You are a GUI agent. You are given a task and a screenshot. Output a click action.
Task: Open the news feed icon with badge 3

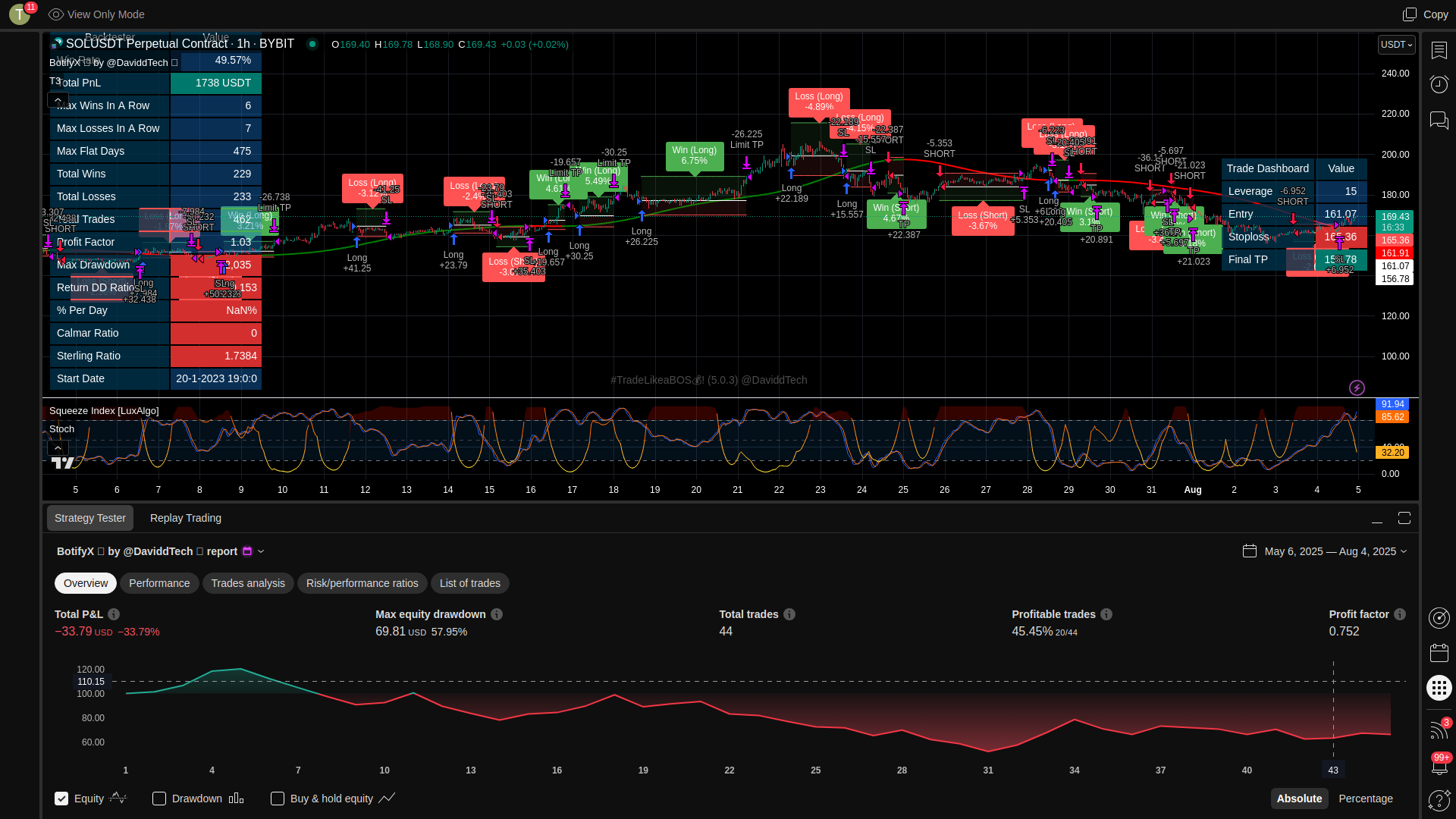point(1439,729)
